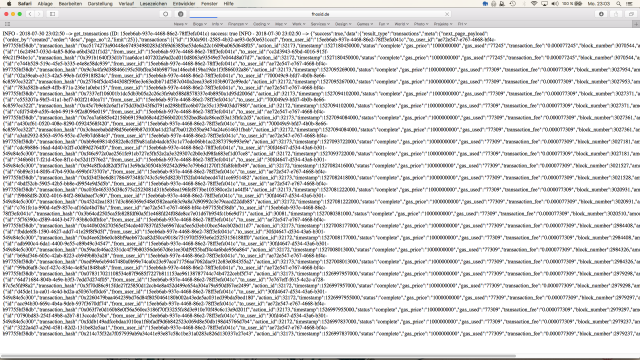
Task: Show the Downloads list
Action: point(601,14)
